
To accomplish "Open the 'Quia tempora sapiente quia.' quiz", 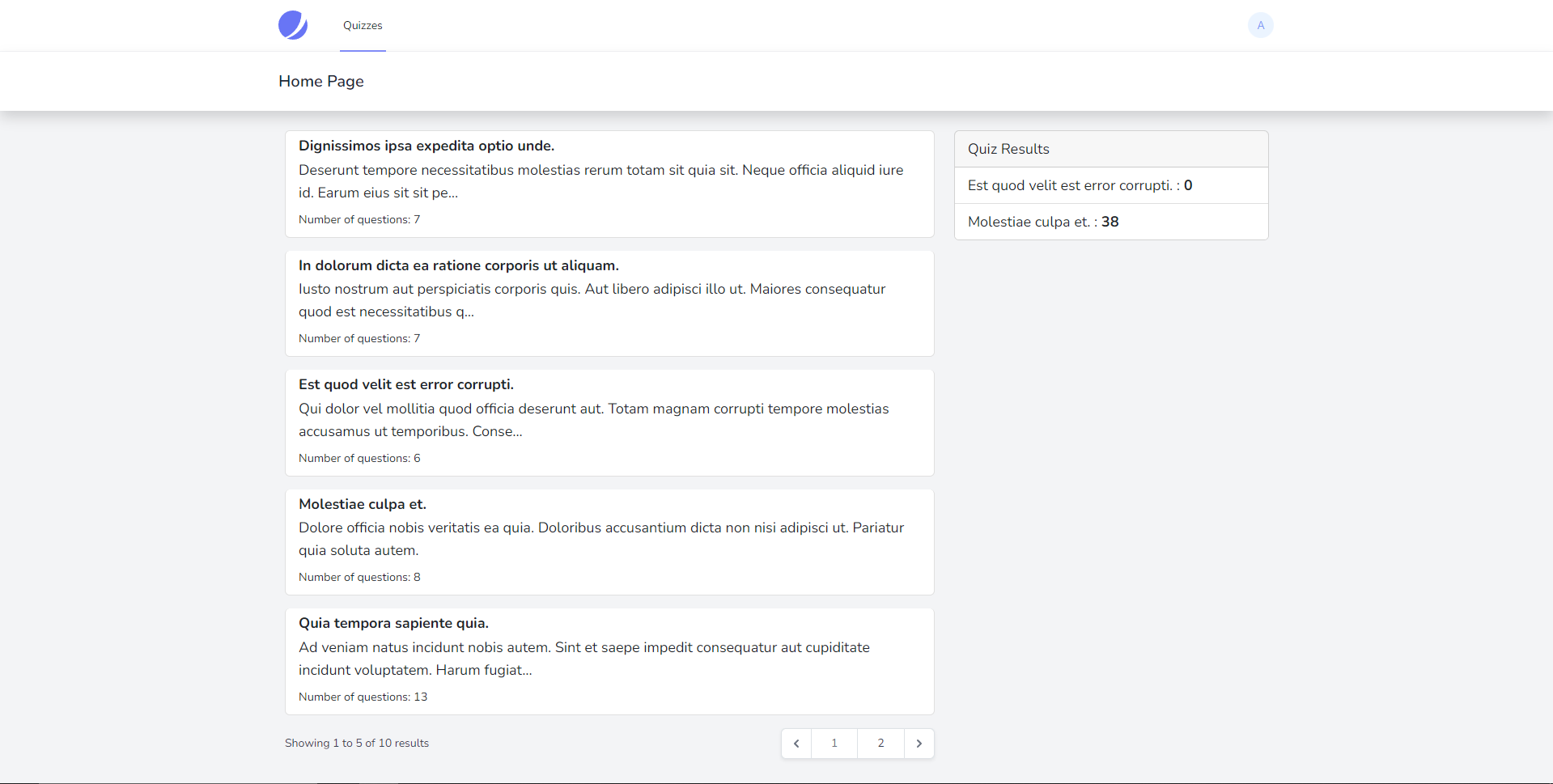I will [609, 661].
